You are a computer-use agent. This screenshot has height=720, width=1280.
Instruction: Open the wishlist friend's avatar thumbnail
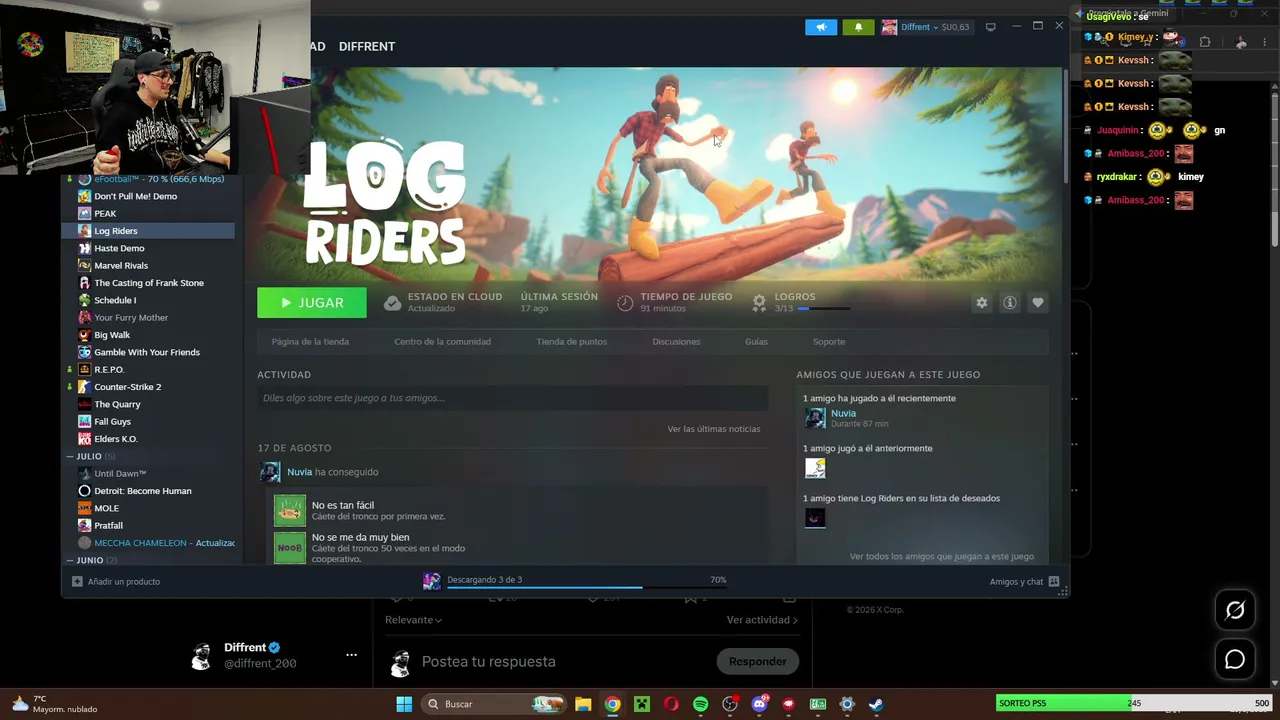coord(815,518)
